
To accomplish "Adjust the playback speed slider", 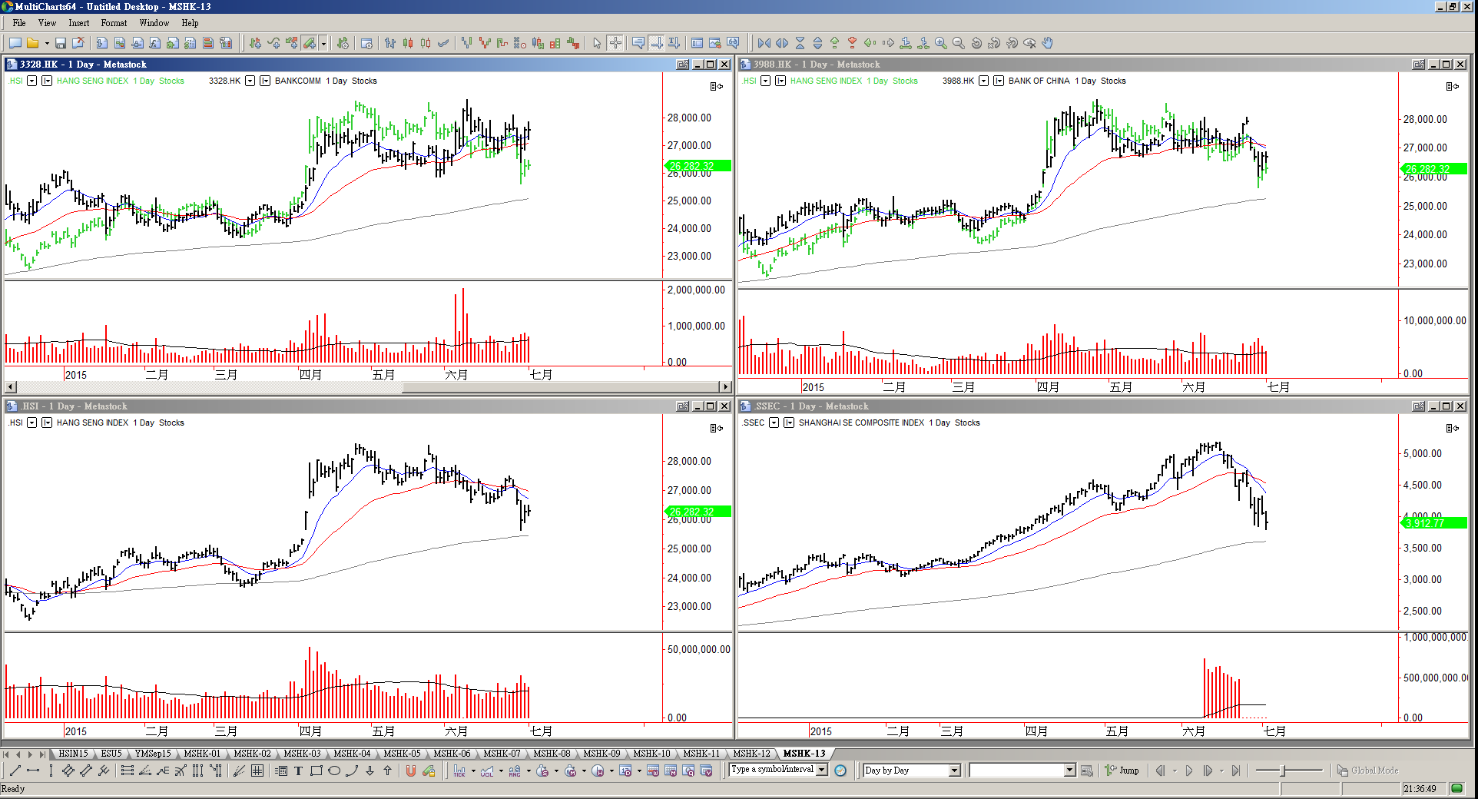I will click(x=1283, y=771).
